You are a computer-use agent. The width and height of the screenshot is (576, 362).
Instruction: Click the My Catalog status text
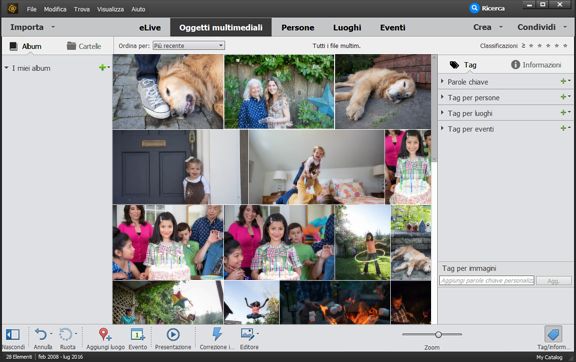549,357
